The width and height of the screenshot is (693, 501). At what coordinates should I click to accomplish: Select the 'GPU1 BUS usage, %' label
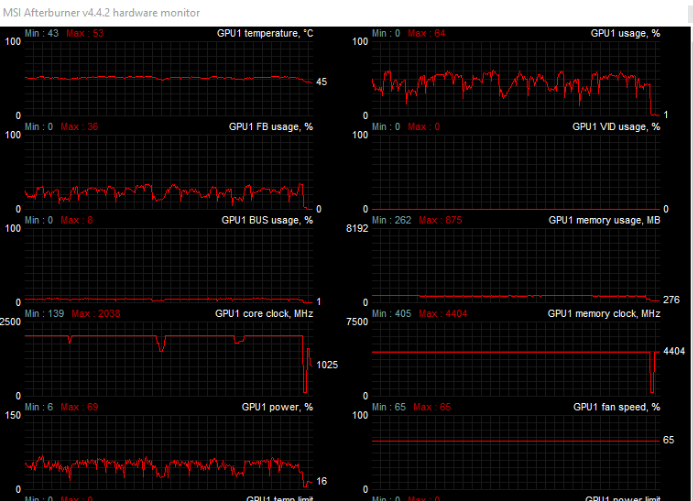click(x=267, y=220)
